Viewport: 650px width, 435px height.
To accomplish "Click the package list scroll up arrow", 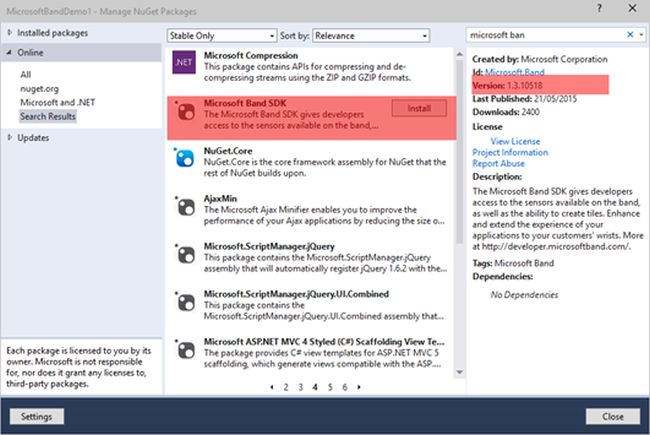I will pos(460,54).
